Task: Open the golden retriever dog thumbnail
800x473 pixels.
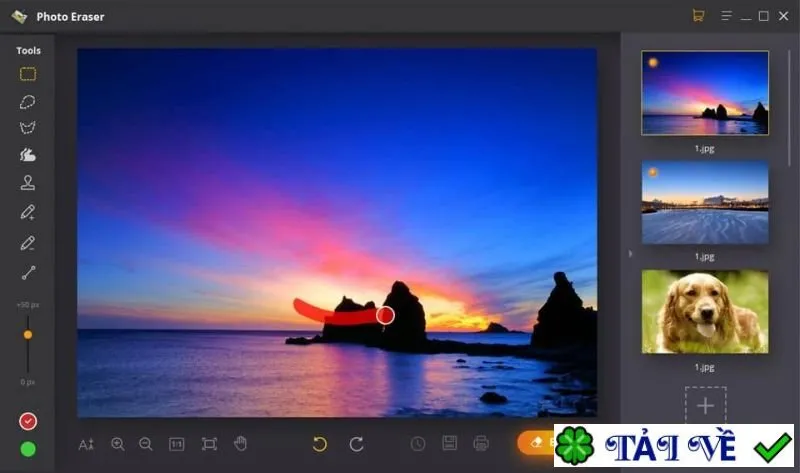Action: (705, 311)
